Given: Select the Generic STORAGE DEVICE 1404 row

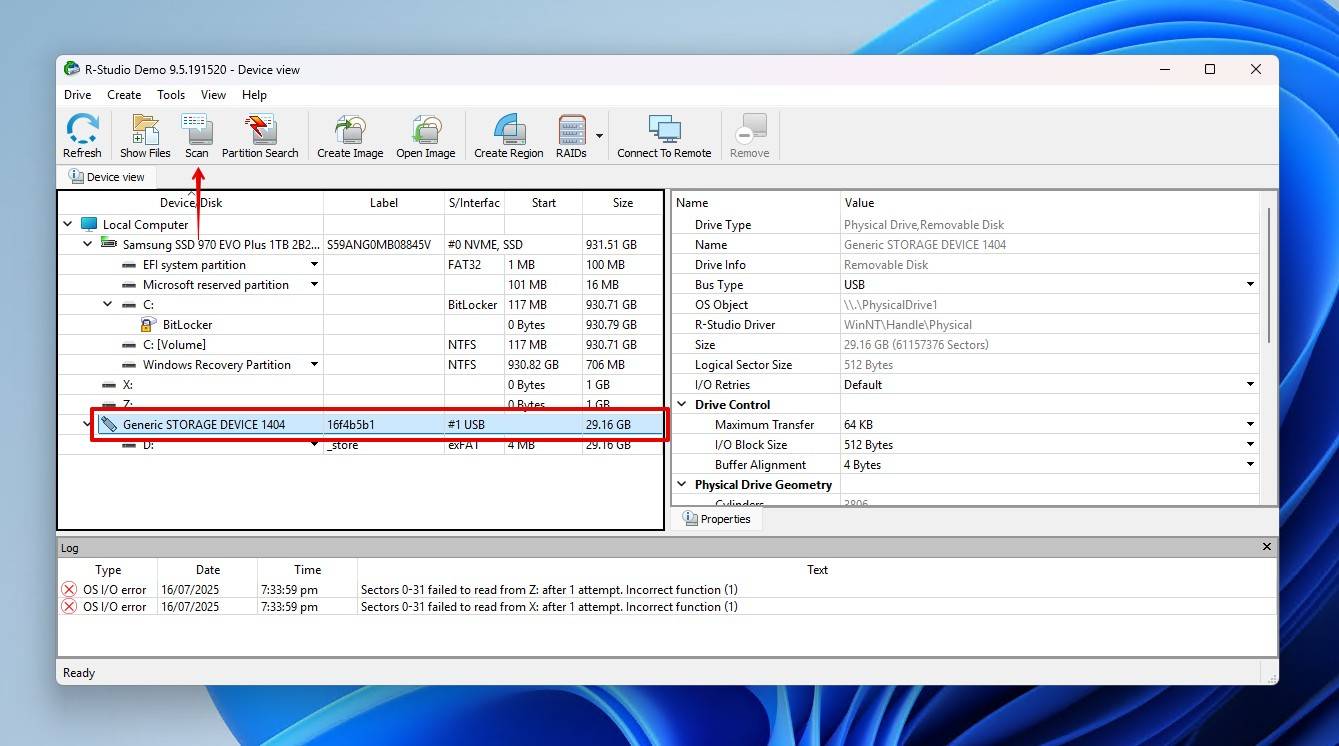Looking at the screenshot, I should coord(379,424).
